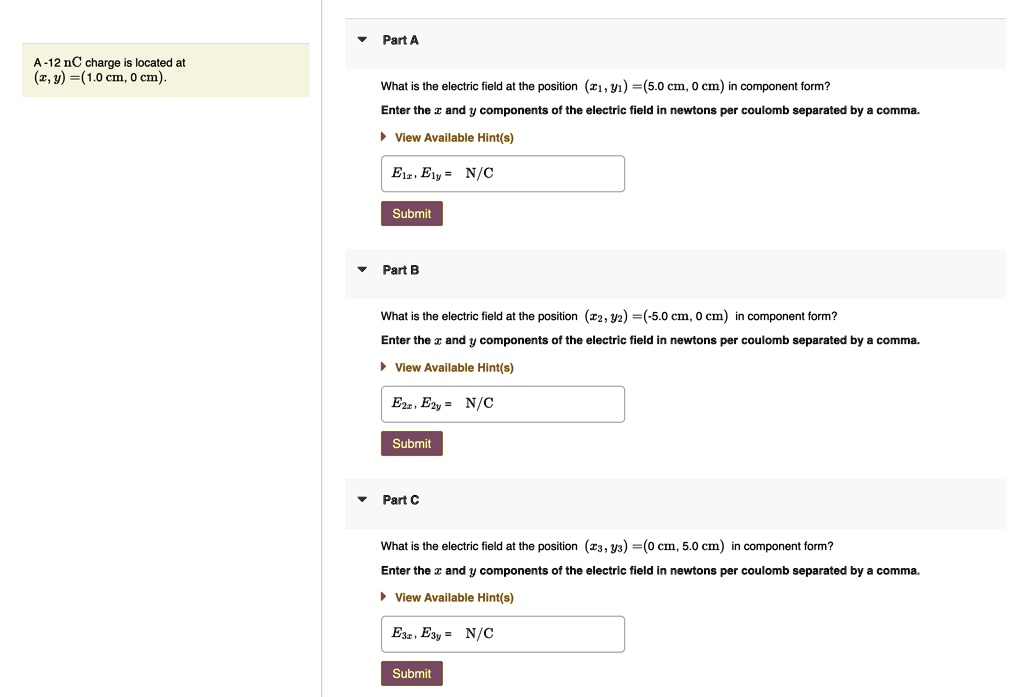Expand the hint triangle in Part B
The height and width of the screenshot is (697, 1024).
385,368
